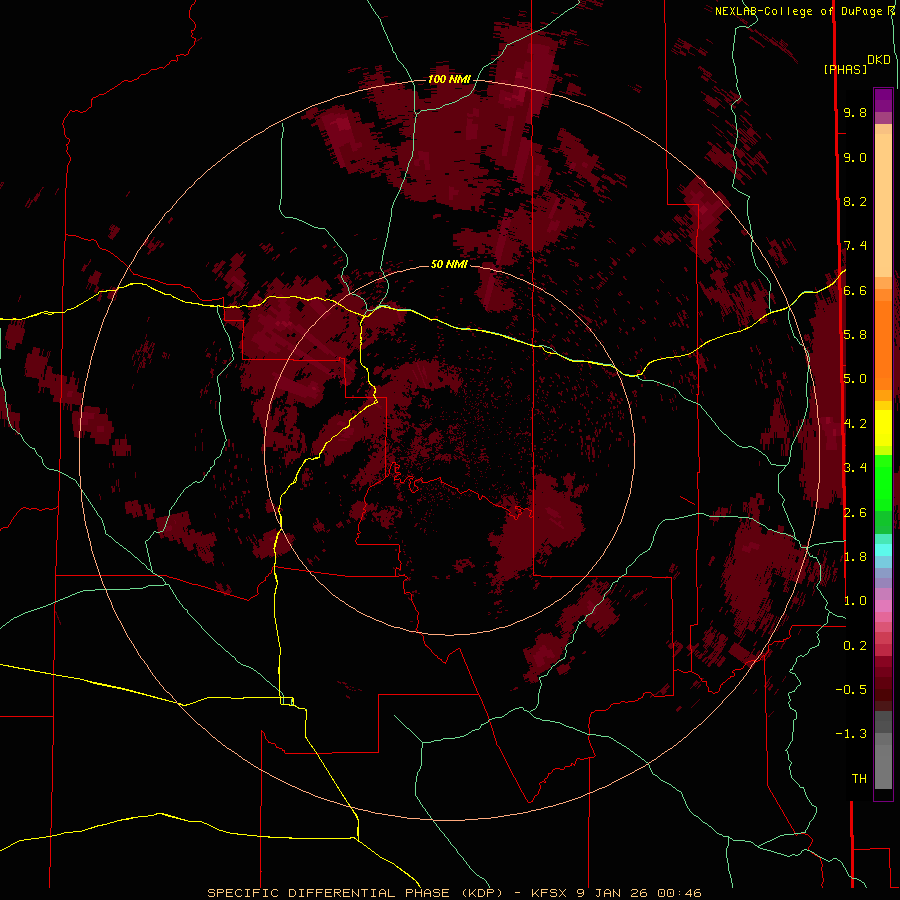Click the 8.2 scale label
The width and height of the screenshot is (900, 900).
(x=855, y=201)
